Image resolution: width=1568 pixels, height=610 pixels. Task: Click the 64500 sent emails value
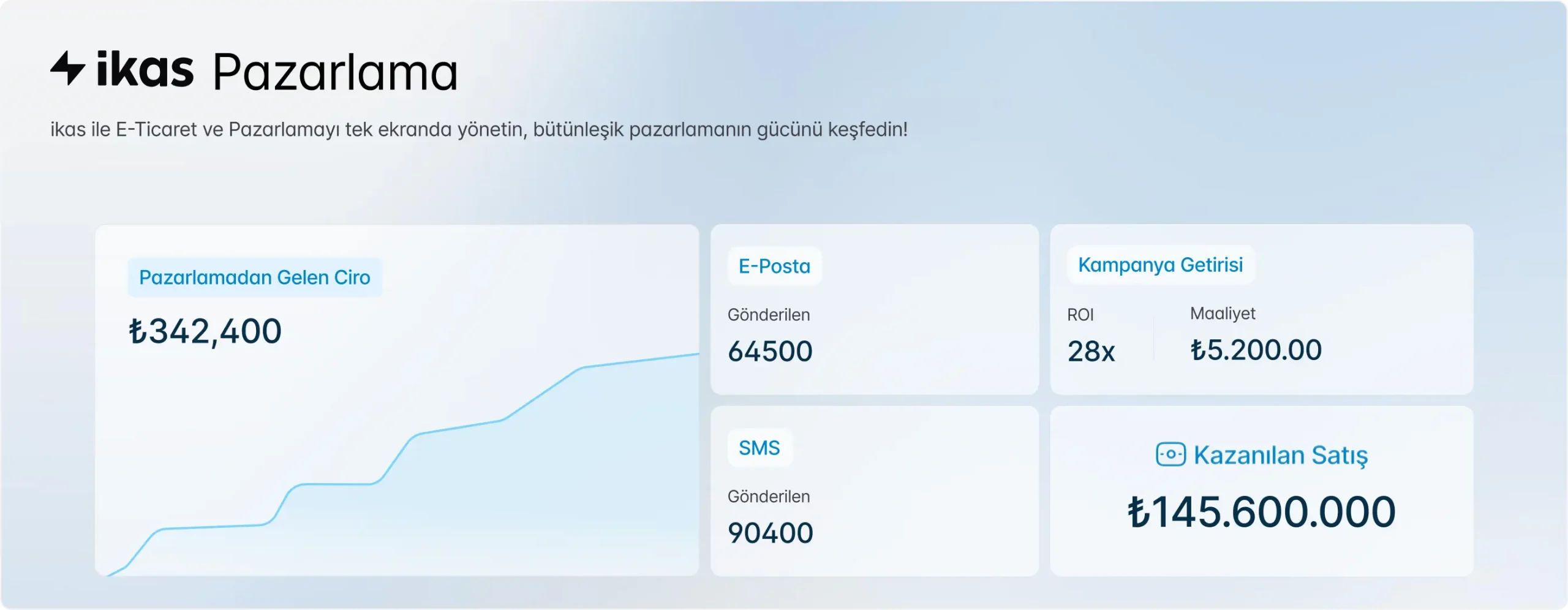770,351
